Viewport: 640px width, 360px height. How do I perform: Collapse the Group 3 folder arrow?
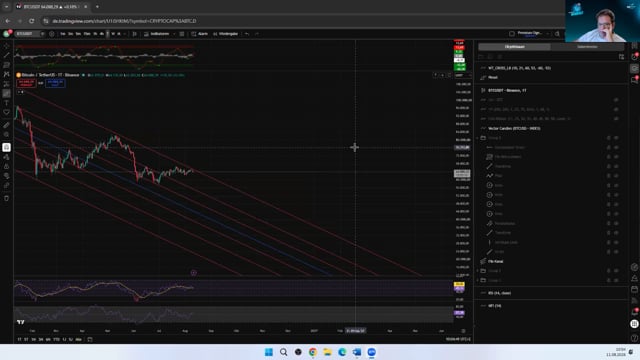(478, 138)
